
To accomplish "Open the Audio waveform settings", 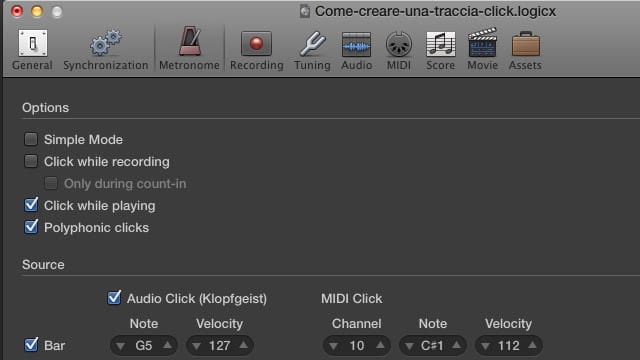I will click(x=356, y=50).
